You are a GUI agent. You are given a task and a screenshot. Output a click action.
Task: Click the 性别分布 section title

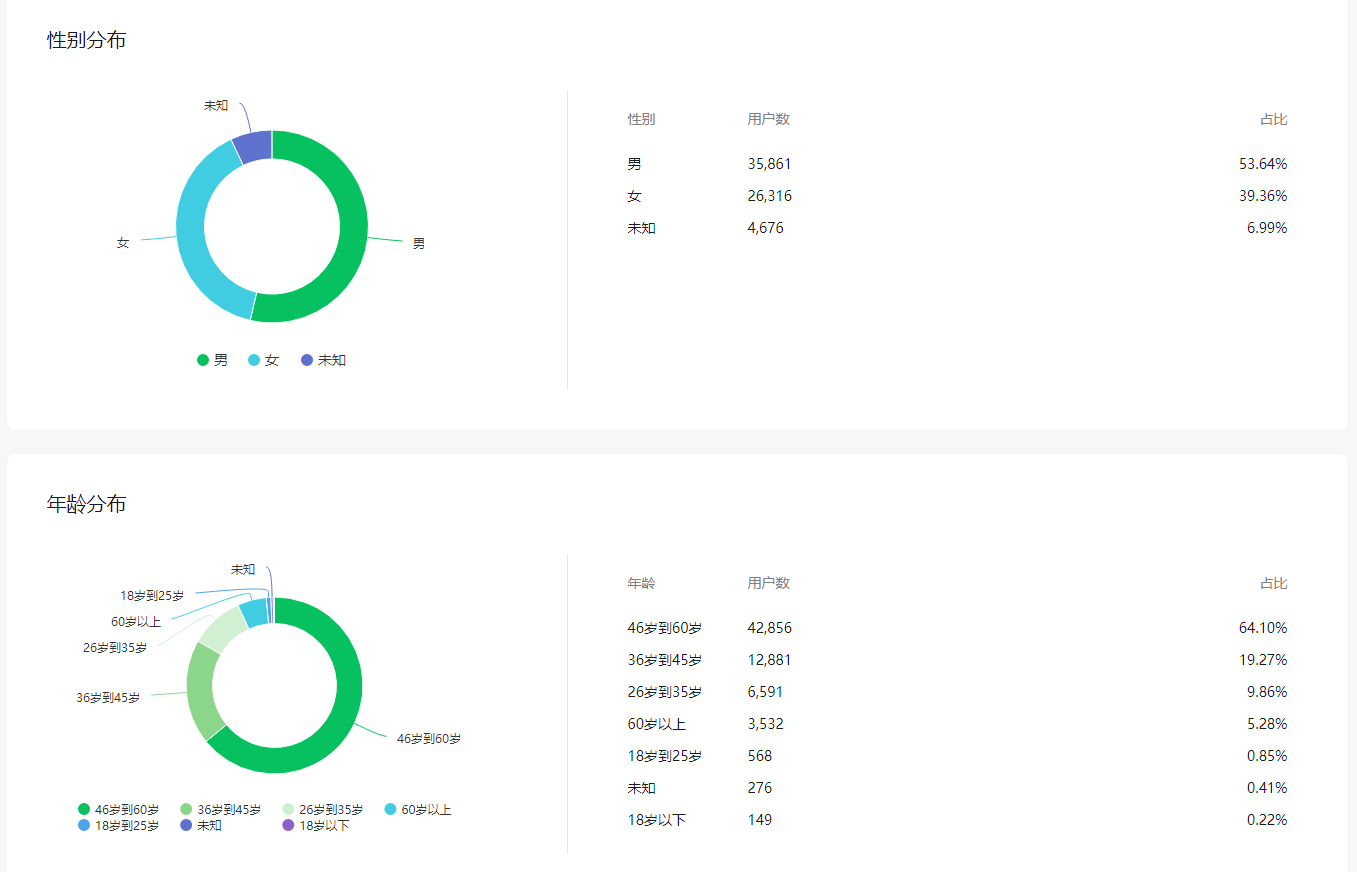click(87, 40)
